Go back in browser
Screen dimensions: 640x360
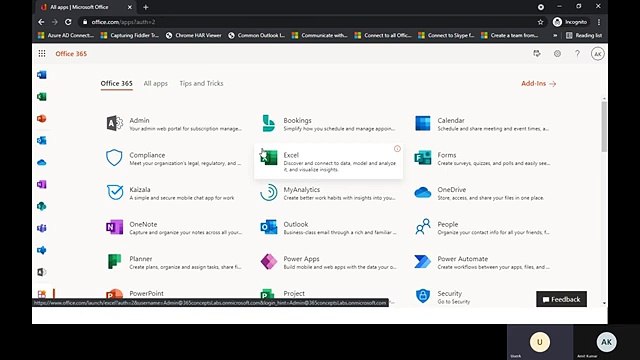click(41, 22)
